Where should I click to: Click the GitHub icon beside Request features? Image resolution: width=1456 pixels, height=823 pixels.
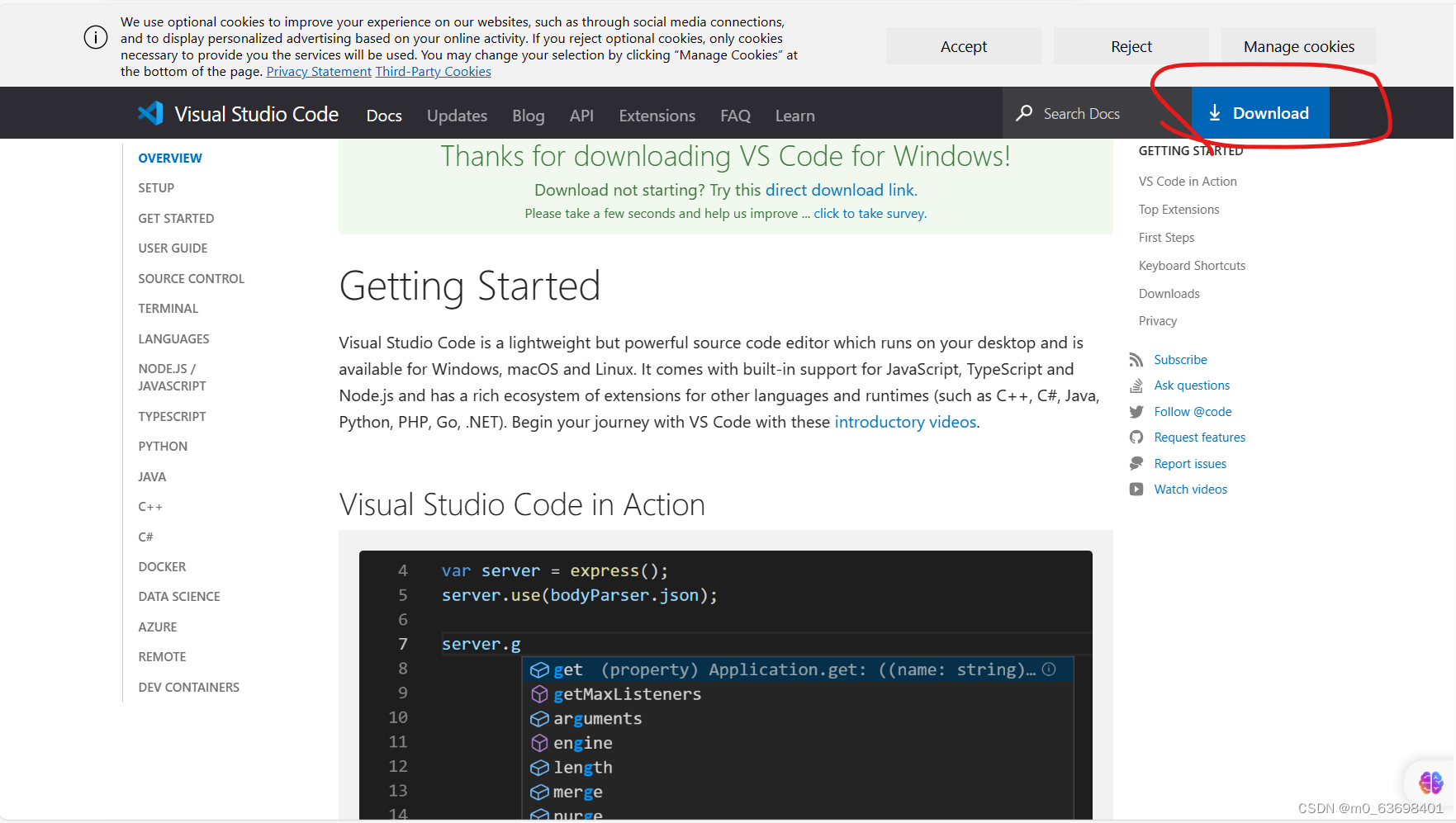click(1137, 438)
